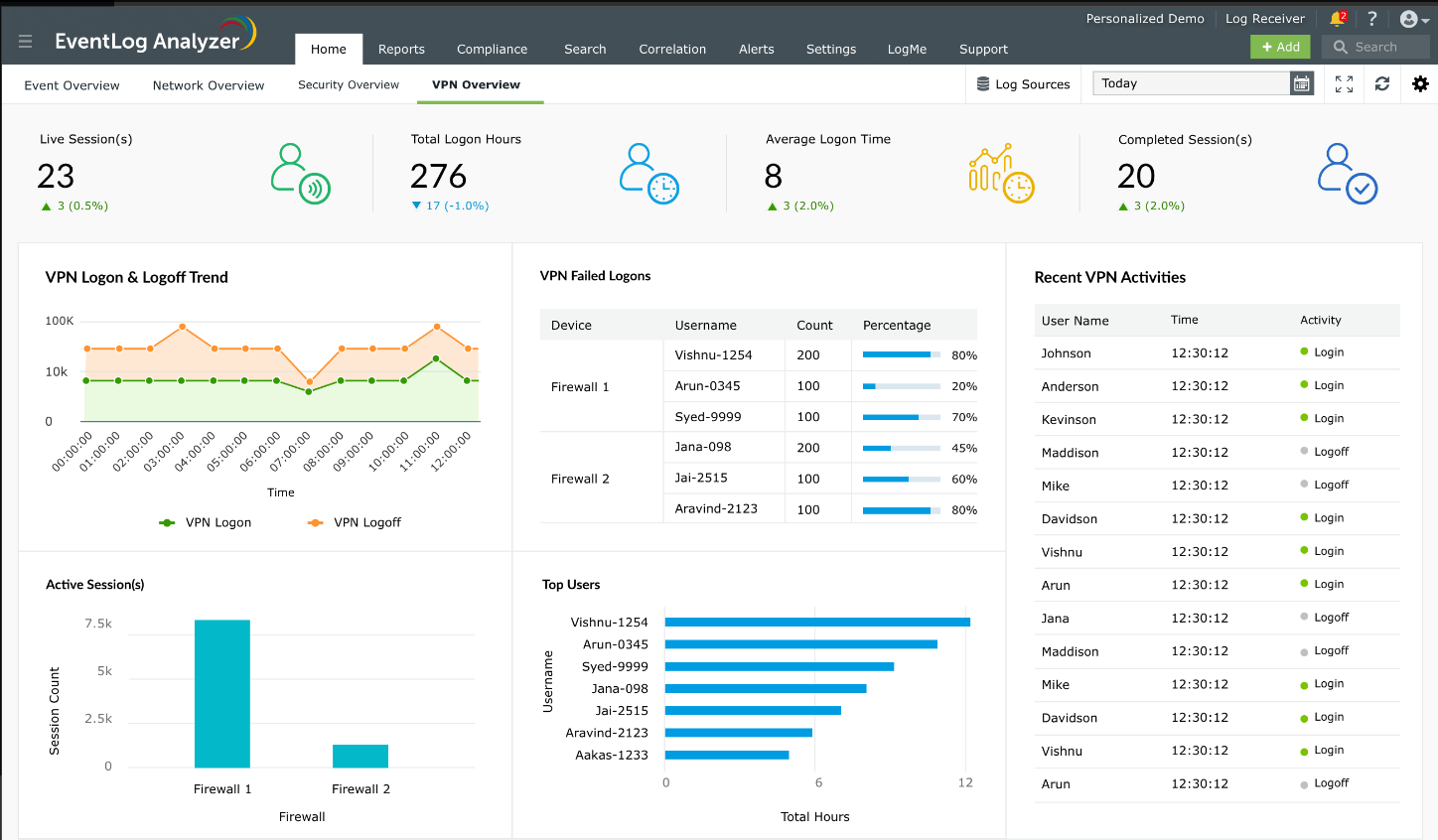Toggle VPN Logoff series in legend
This screenshot has height=840, width=1438.
(x=356, y=522)
